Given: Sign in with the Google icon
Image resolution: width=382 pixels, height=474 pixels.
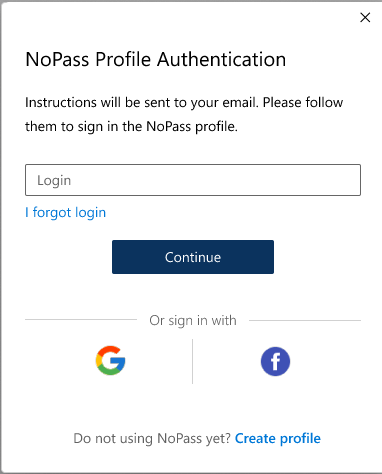Looking at the screenshot, I should pyautogui.click(x=110, y=361).
